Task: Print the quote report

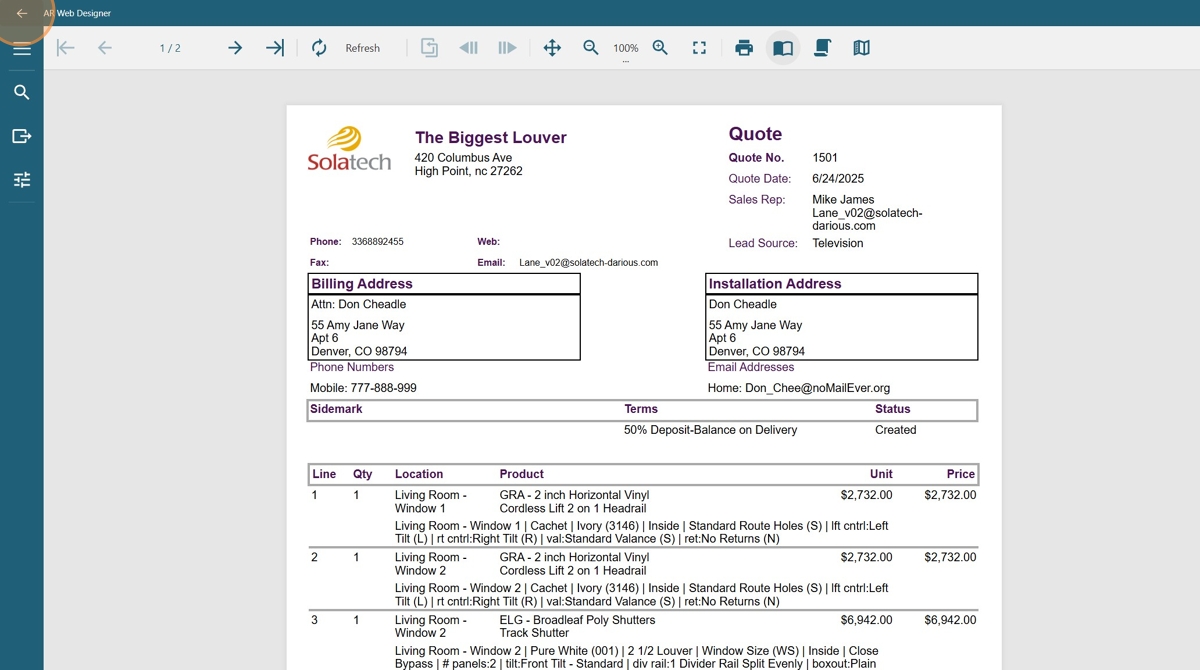Action: (744, 48)
